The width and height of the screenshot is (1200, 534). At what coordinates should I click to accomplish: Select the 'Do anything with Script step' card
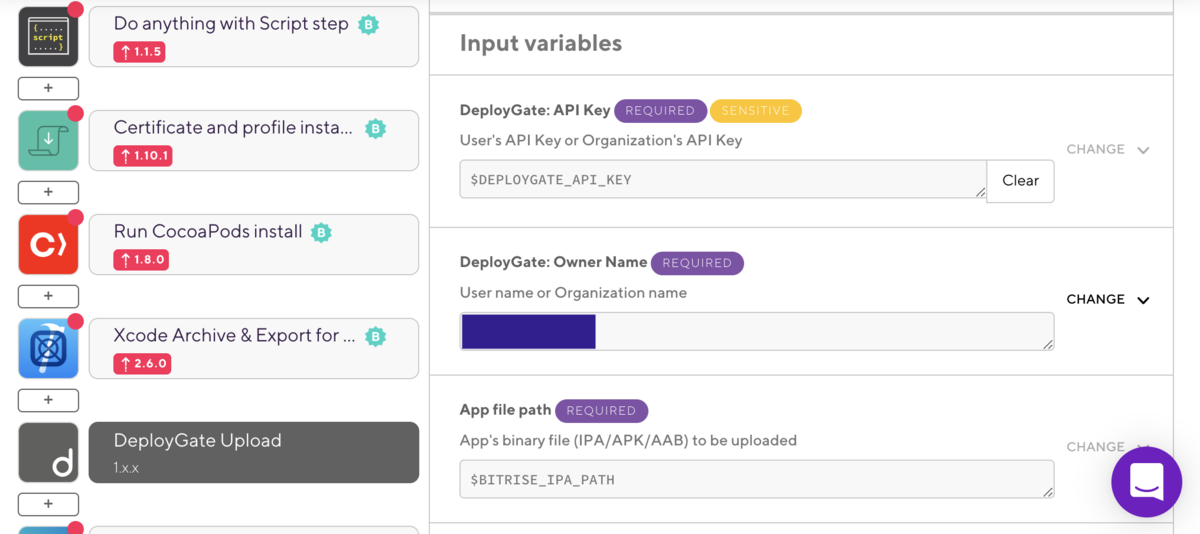tap(254, 37)
